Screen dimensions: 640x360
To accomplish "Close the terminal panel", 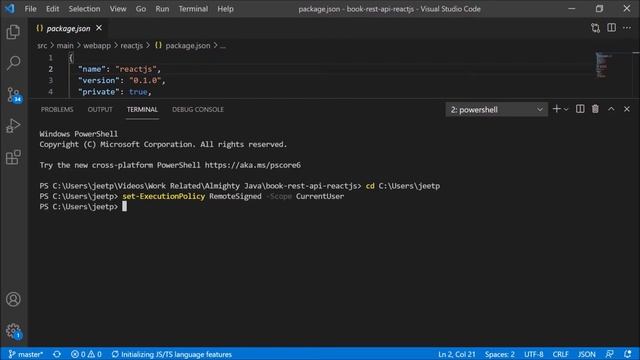I will (x=627, y=109).
